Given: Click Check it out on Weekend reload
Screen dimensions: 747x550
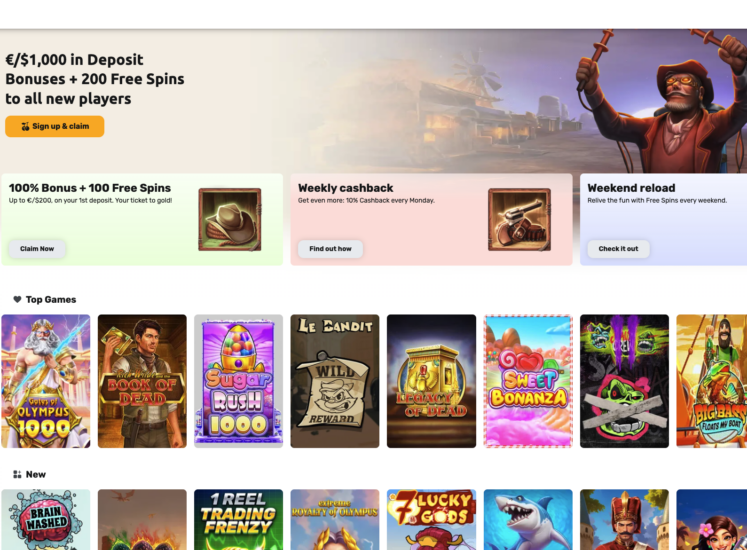Looking at the screenshot, I should [618, 249].
